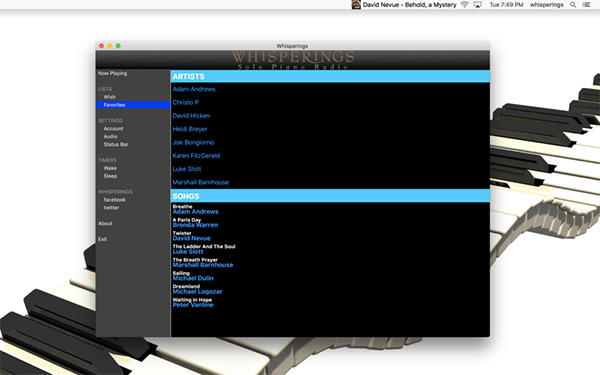Click the album art icon in menu bar

click(x=356, y=5)
